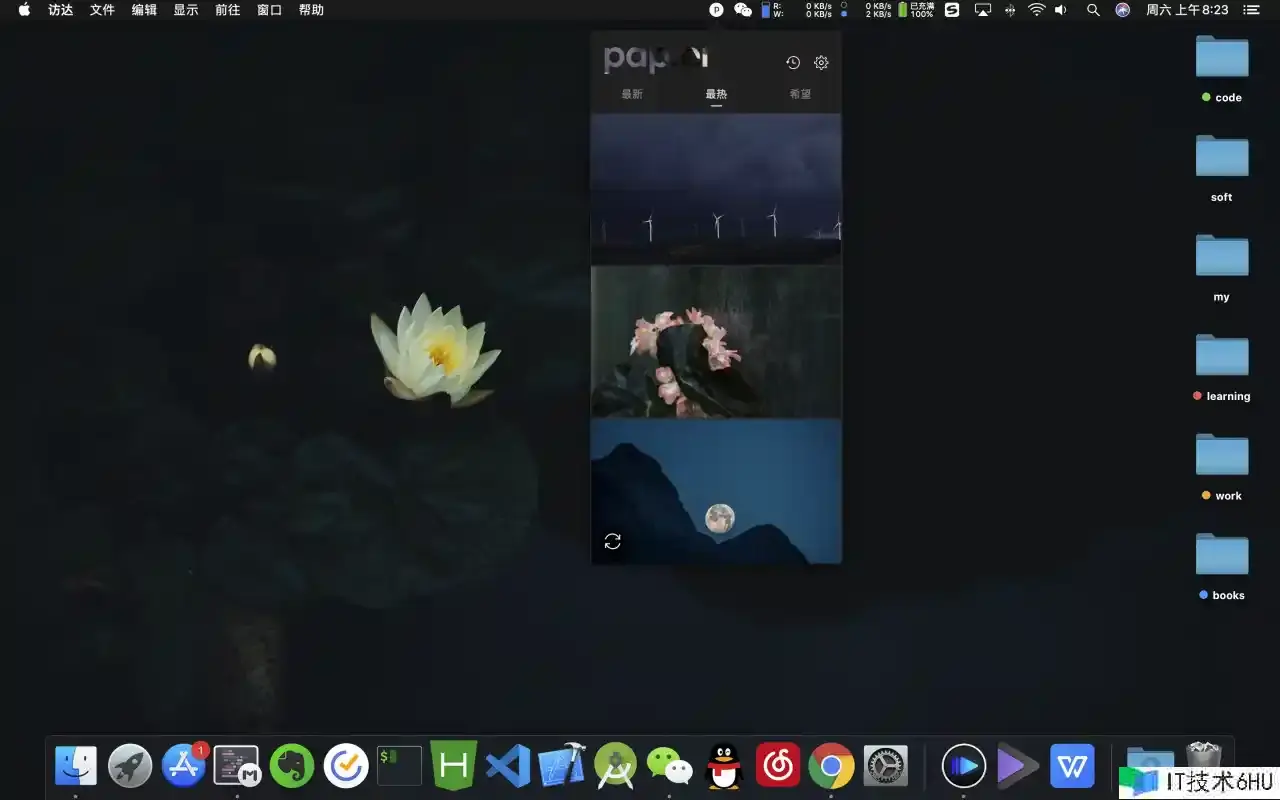The height and width of the screenshot is (800, 1280).
Task: Launch NetEase Cloud Music from dock
Action: (777, 767)
